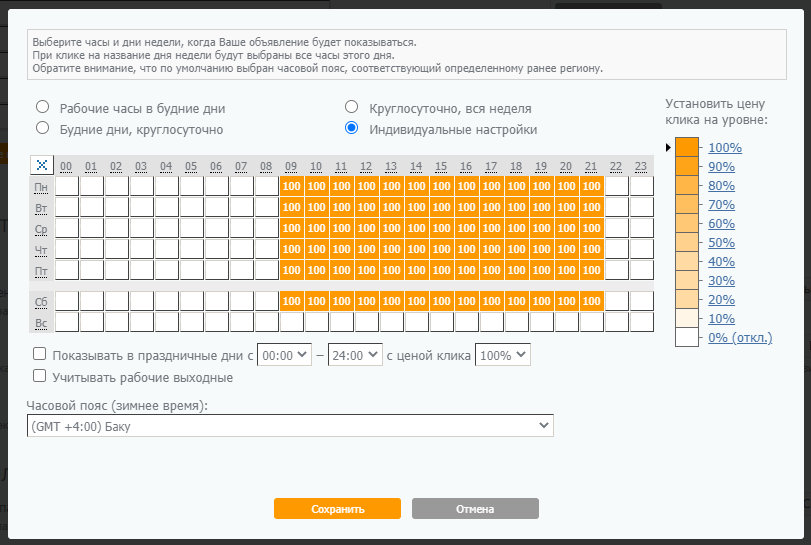Pick the 100% orange color swatch
This screenshot has width=811, height=545.
tap(687, 148)
